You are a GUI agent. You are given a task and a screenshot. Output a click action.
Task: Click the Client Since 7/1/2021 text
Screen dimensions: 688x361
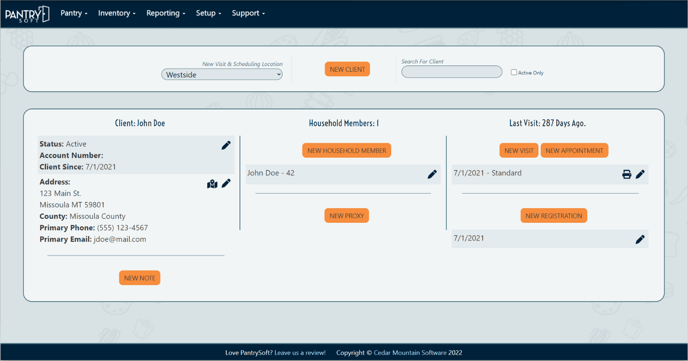click(78, 167)
